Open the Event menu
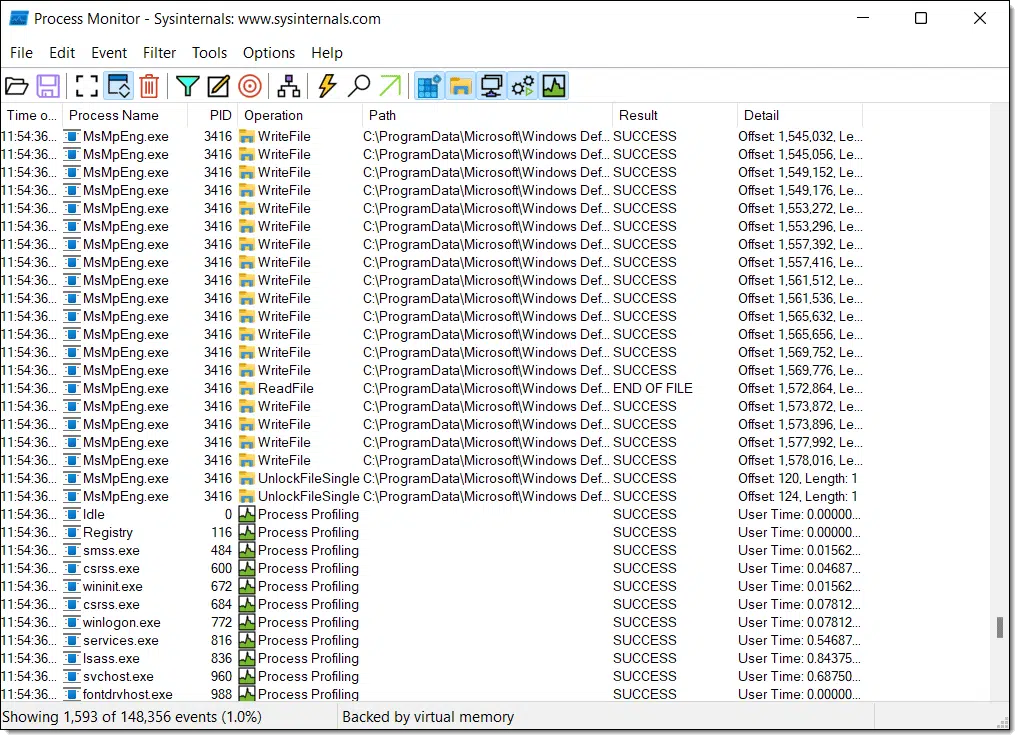 [x=109, y=53]
